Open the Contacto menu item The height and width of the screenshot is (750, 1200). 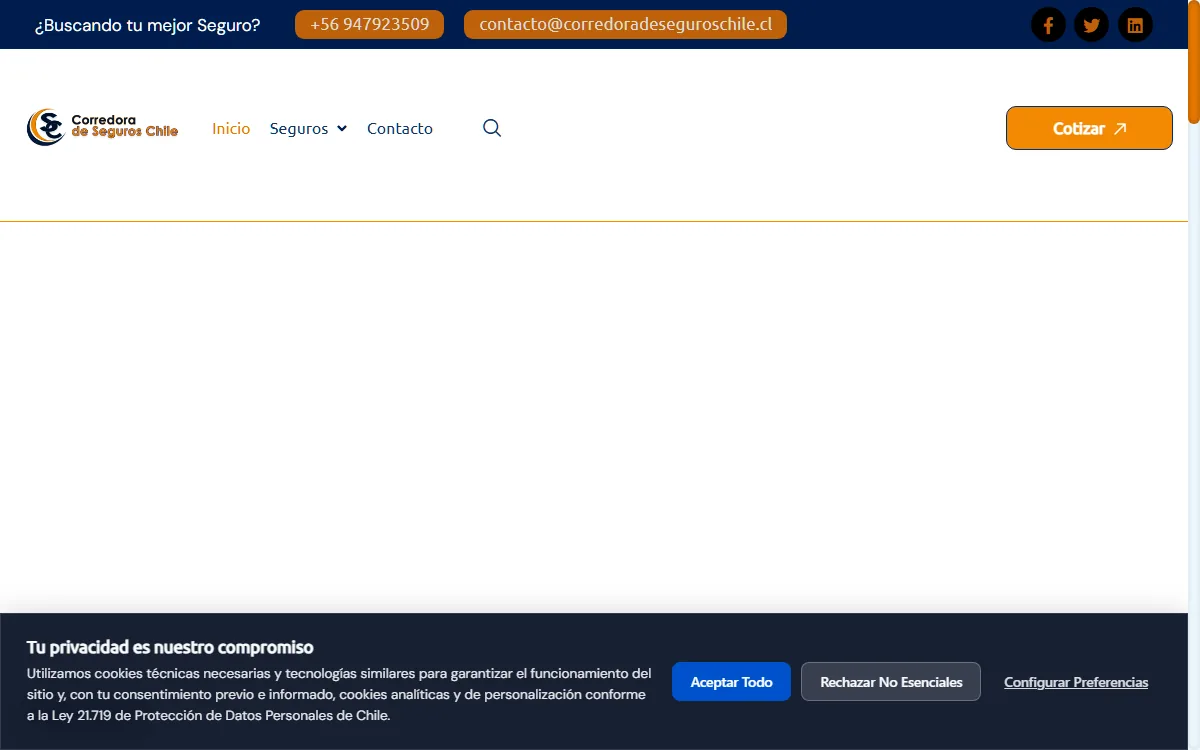[400, 128]
